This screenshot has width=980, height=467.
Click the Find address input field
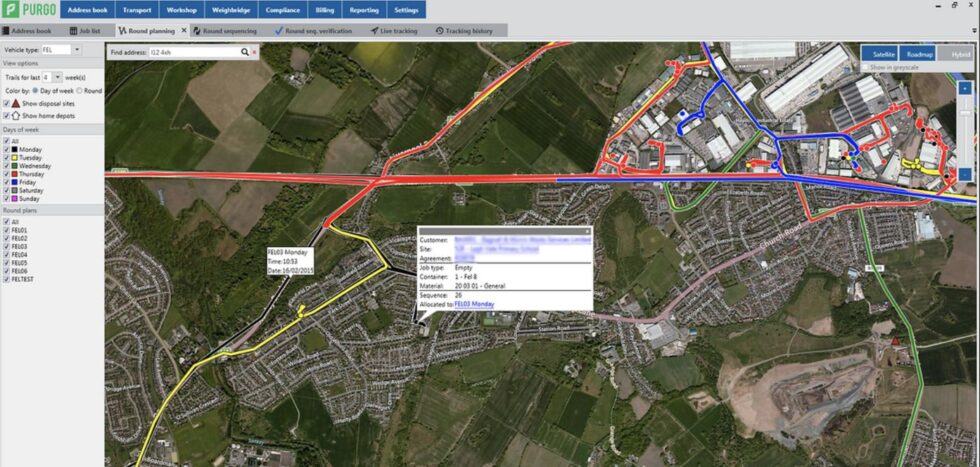pyautogui.click(x=194, y=53)
